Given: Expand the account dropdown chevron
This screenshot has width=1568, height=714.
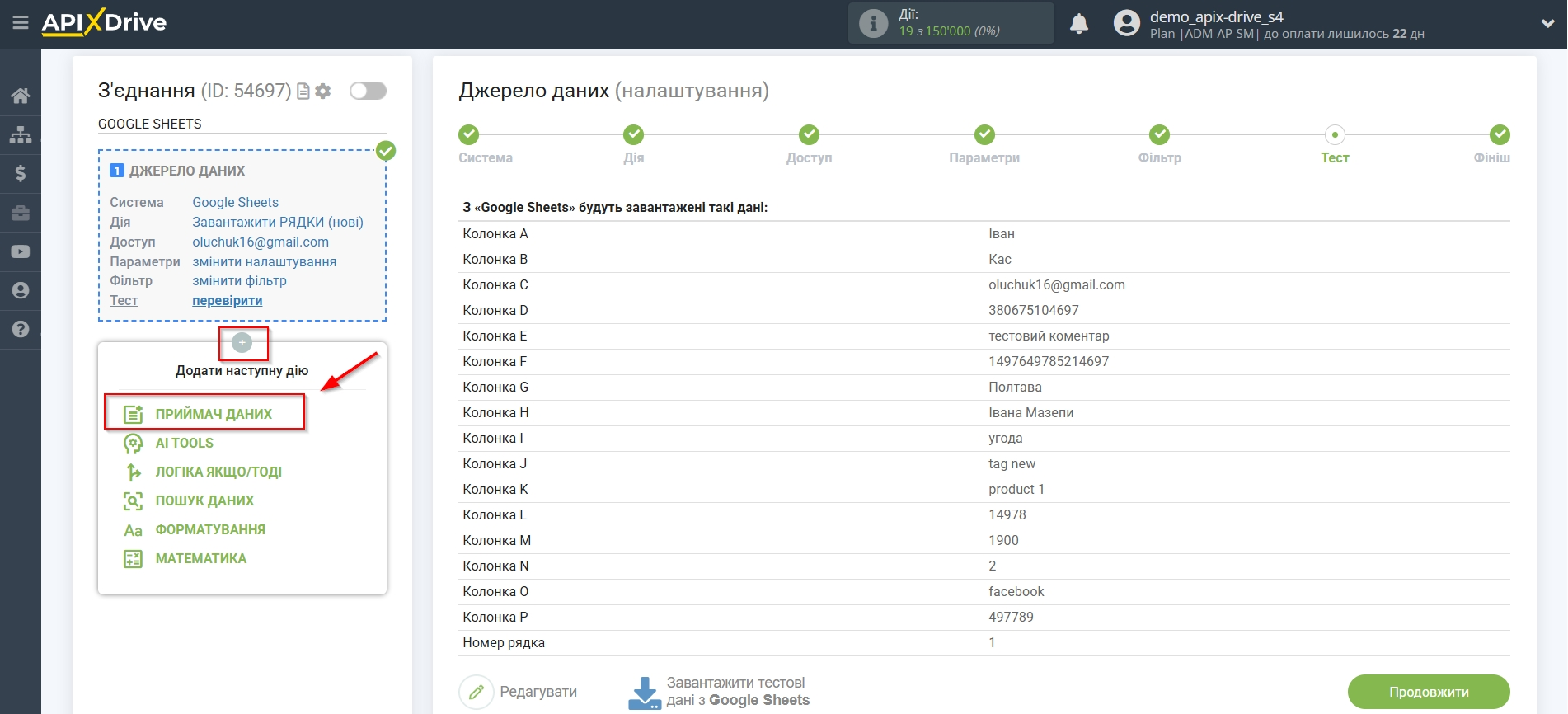Looking at the screenshot, I should tap(1547, 24).
